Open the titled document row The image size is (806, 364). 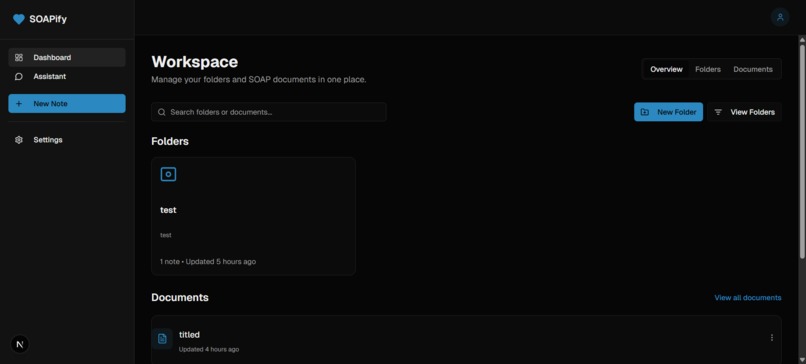pyautogui.click(x=466, y=340)
